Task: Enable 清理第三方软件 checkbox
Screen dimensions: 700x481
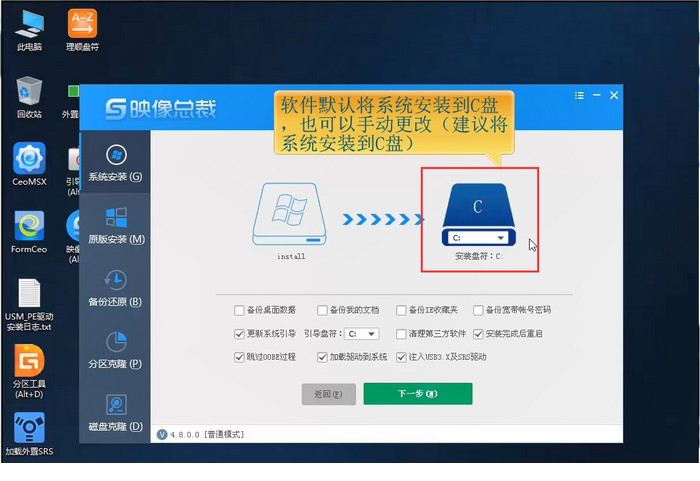Action: [401, 334]
